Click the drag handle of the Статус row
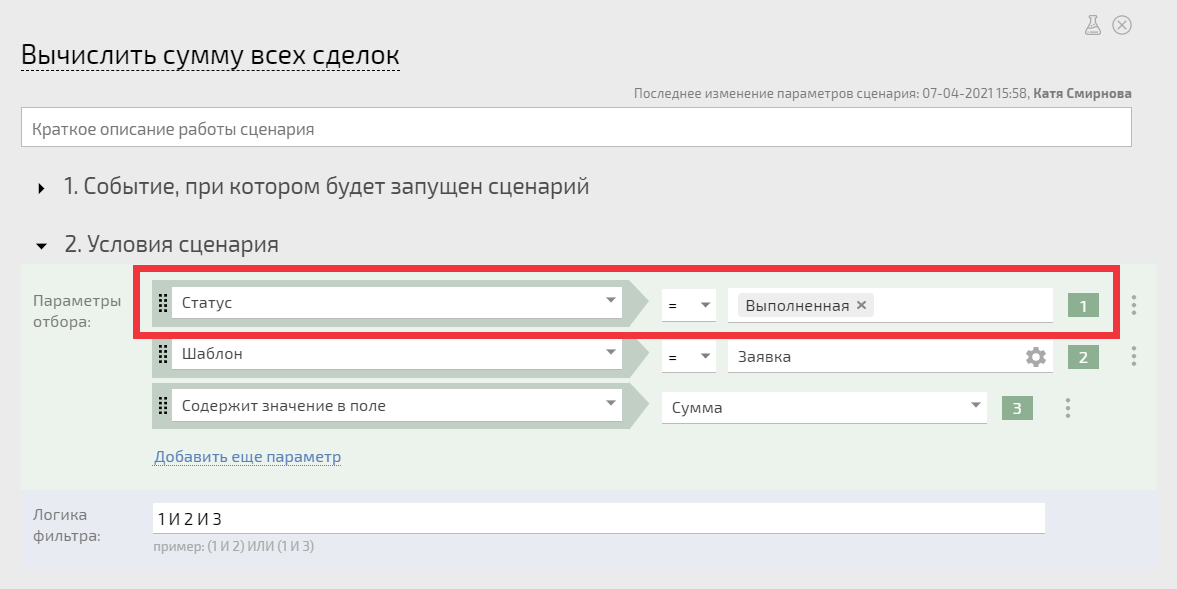Image resolution: width=1177 pixels, height=589 pixels. pos(162,303)
